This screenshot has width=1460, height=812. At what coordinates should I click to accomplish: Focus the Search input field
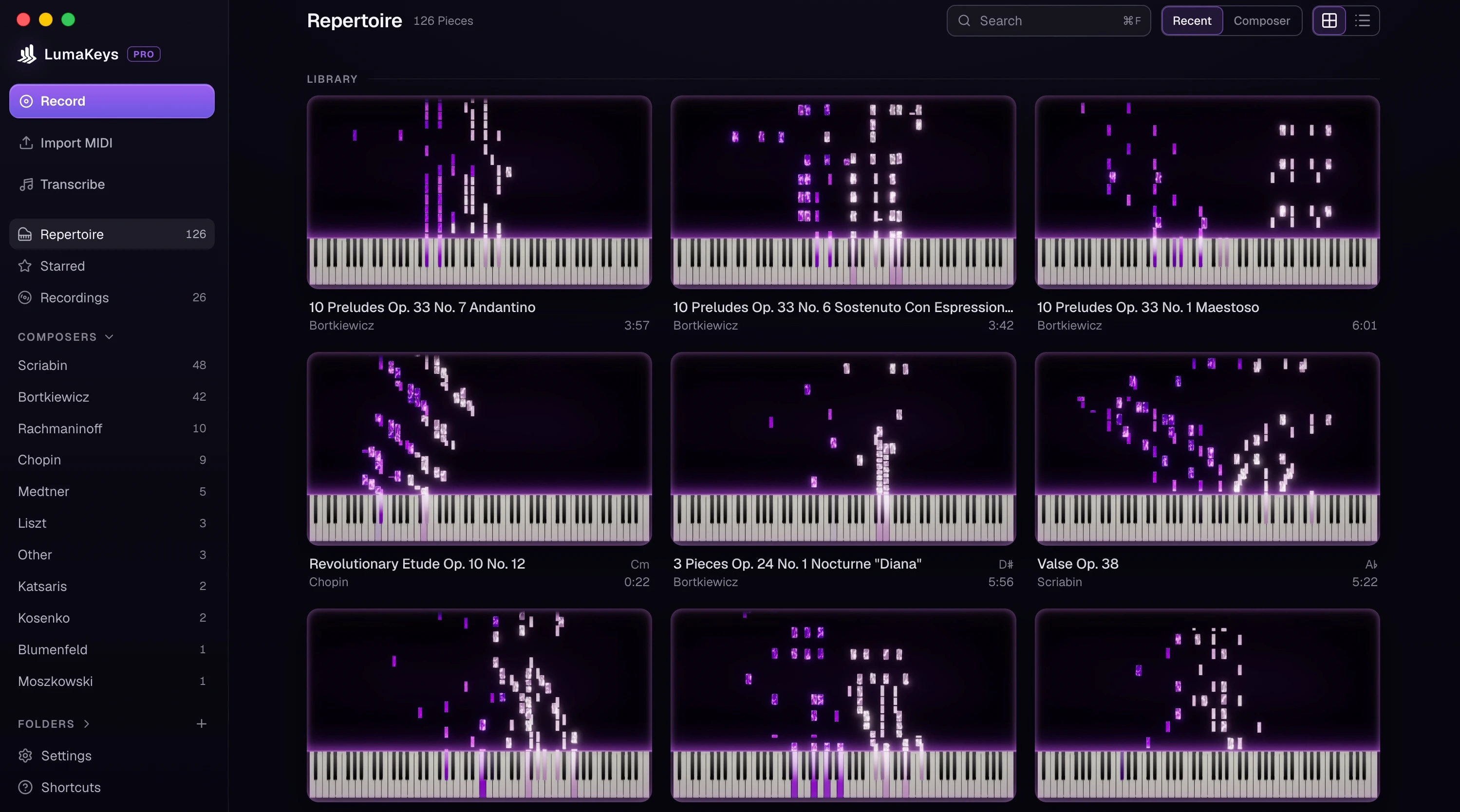[x=1048, y=21]
